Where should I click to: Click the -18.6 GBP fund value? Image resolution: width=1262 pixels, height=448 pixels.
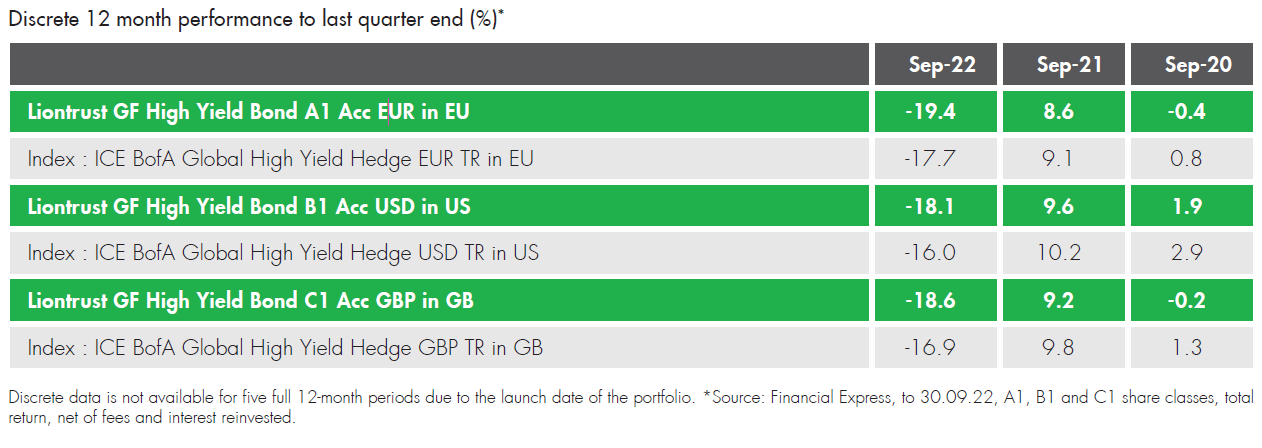935,300
